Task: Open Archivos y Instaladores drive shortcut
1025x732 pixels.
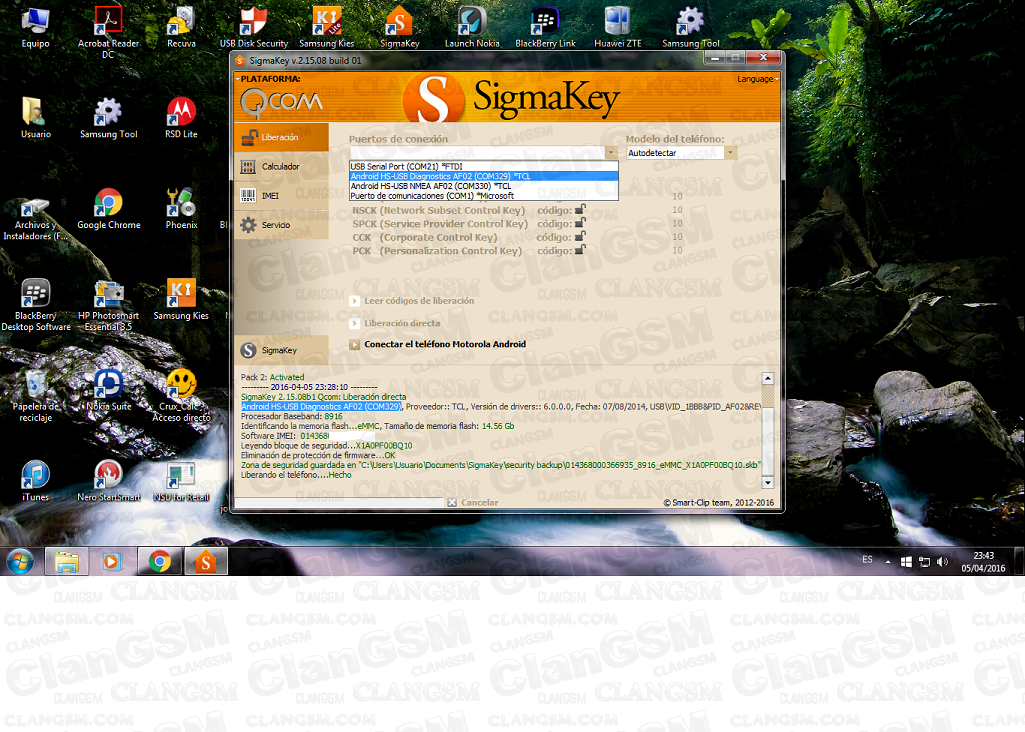Action: [x=35, y=220]
